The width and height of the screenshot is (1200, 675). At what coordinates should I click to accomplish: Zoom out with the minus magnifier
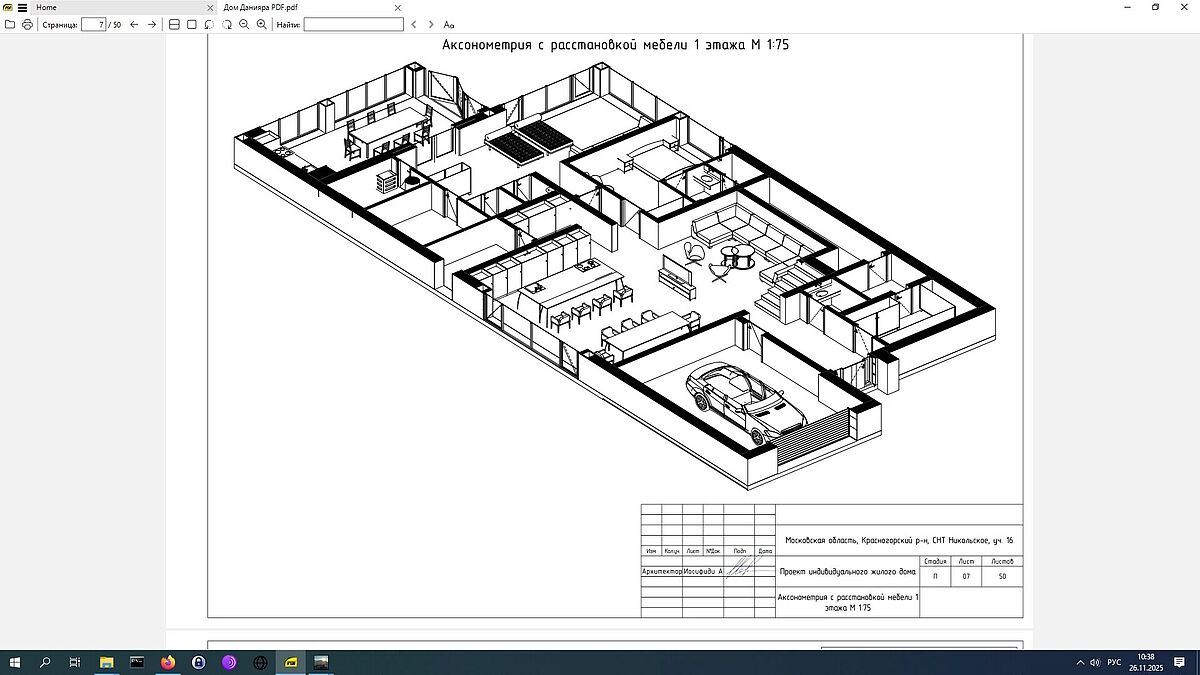click(244, 24)
